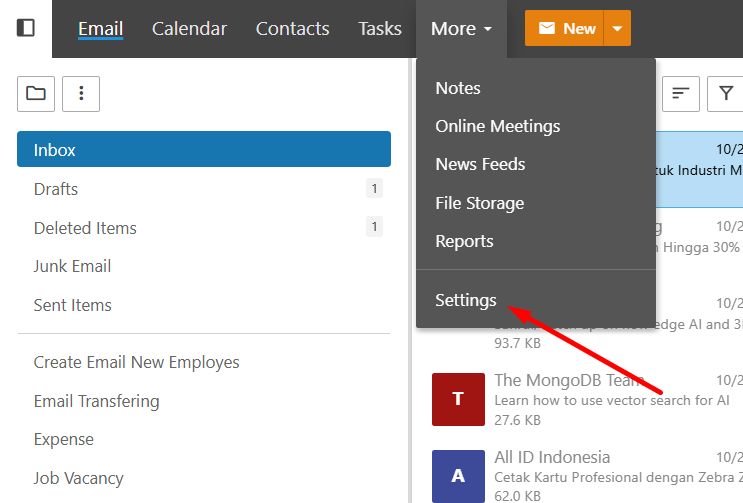The width and height of the screenshot is (743, 503).
Task: Open The MongoDB Team sender avatar
Action: pos(458,398)
